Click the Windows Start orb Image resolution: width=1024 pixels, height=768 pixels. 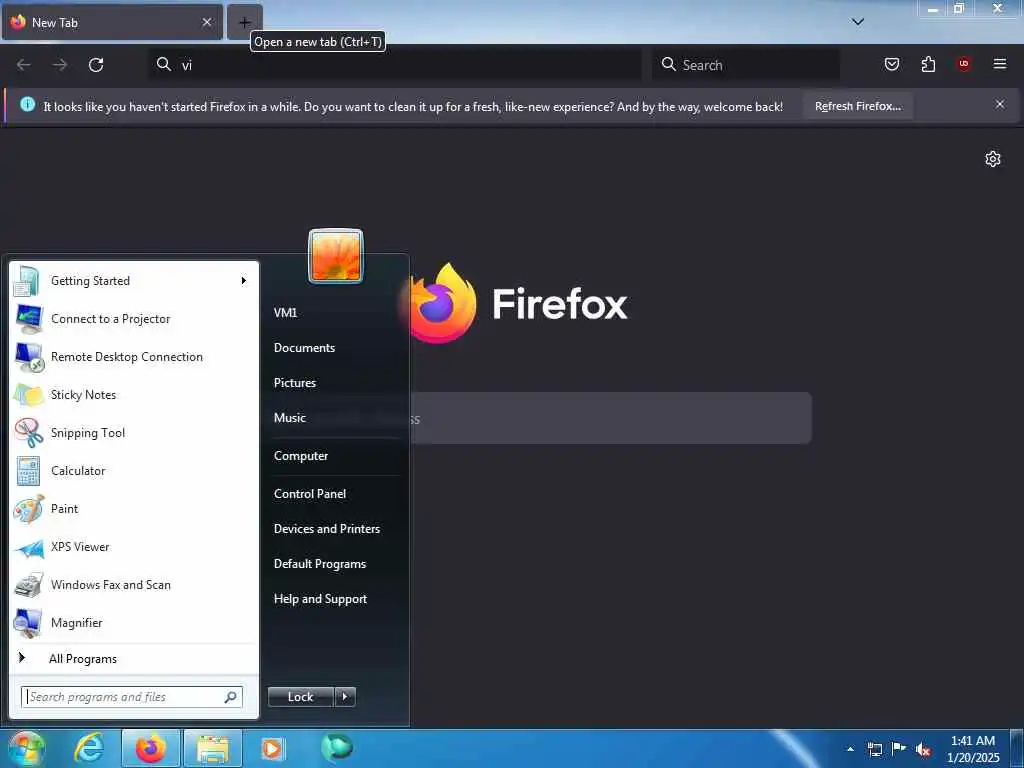25,749
